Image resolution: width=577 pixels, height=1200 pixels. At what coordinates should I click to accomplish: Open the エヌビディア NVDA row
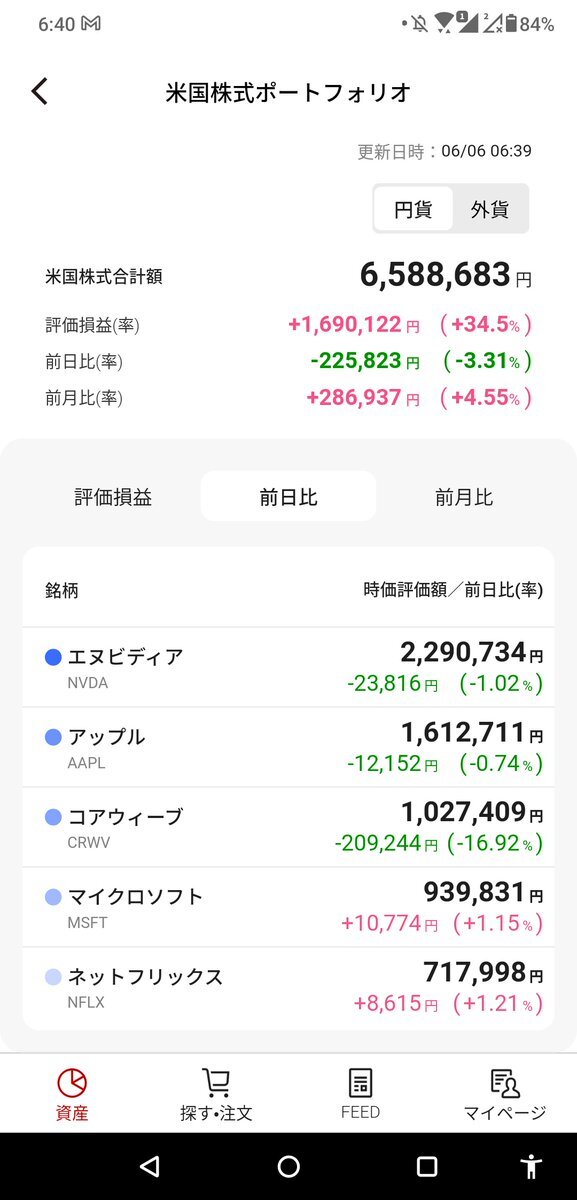pyautogui.click(x=288, y=667)
